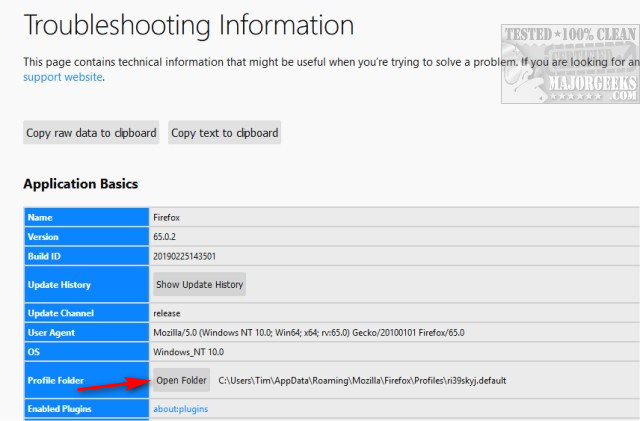Screen dimensions: 640x421
Task: Select the Firefox name value
Action: click(x=167, y=218)
